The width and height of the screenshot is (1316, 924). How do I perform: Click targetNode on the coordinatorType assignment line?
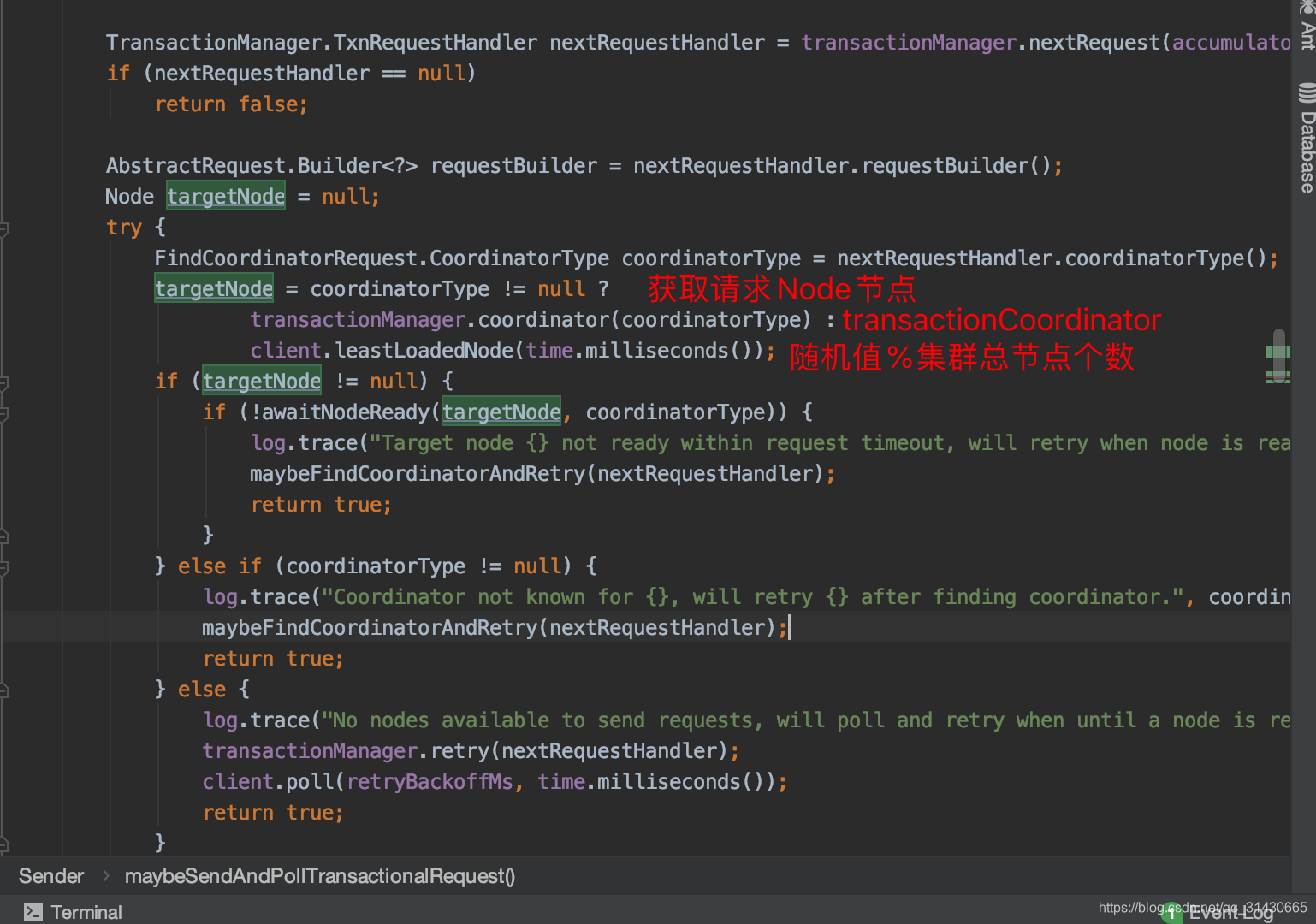(x=214, y=289)
